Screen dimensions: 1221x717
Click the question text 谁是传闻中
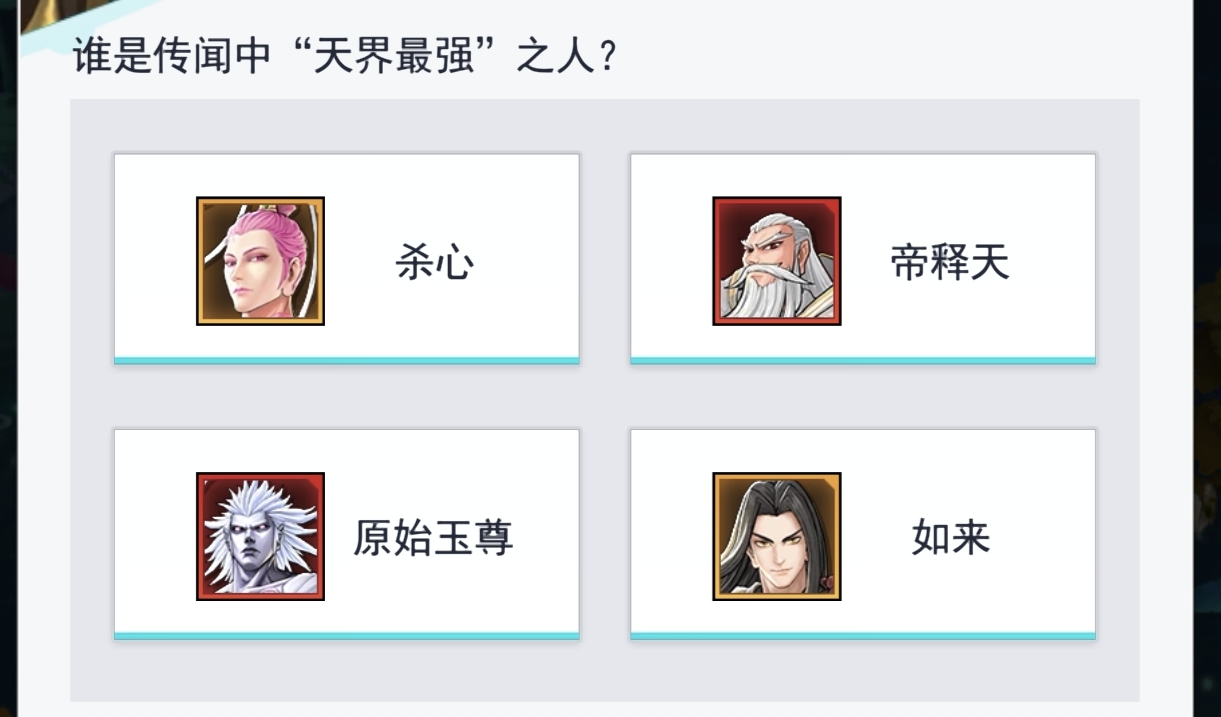click(x=170, y=57)
